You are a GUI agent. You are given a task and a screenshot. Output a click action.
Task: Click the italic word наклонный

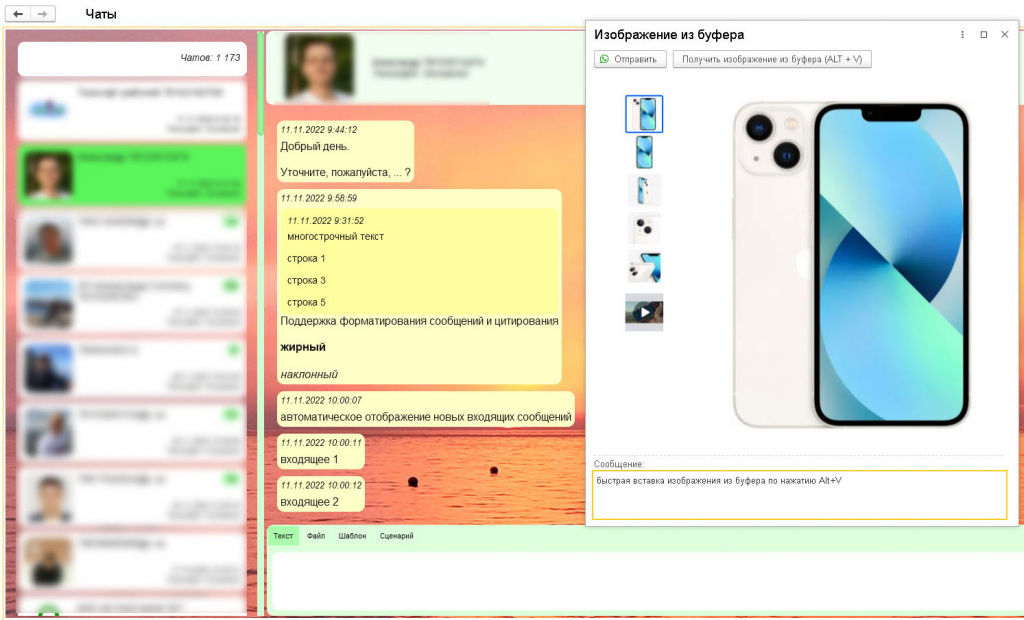point(309,374)
